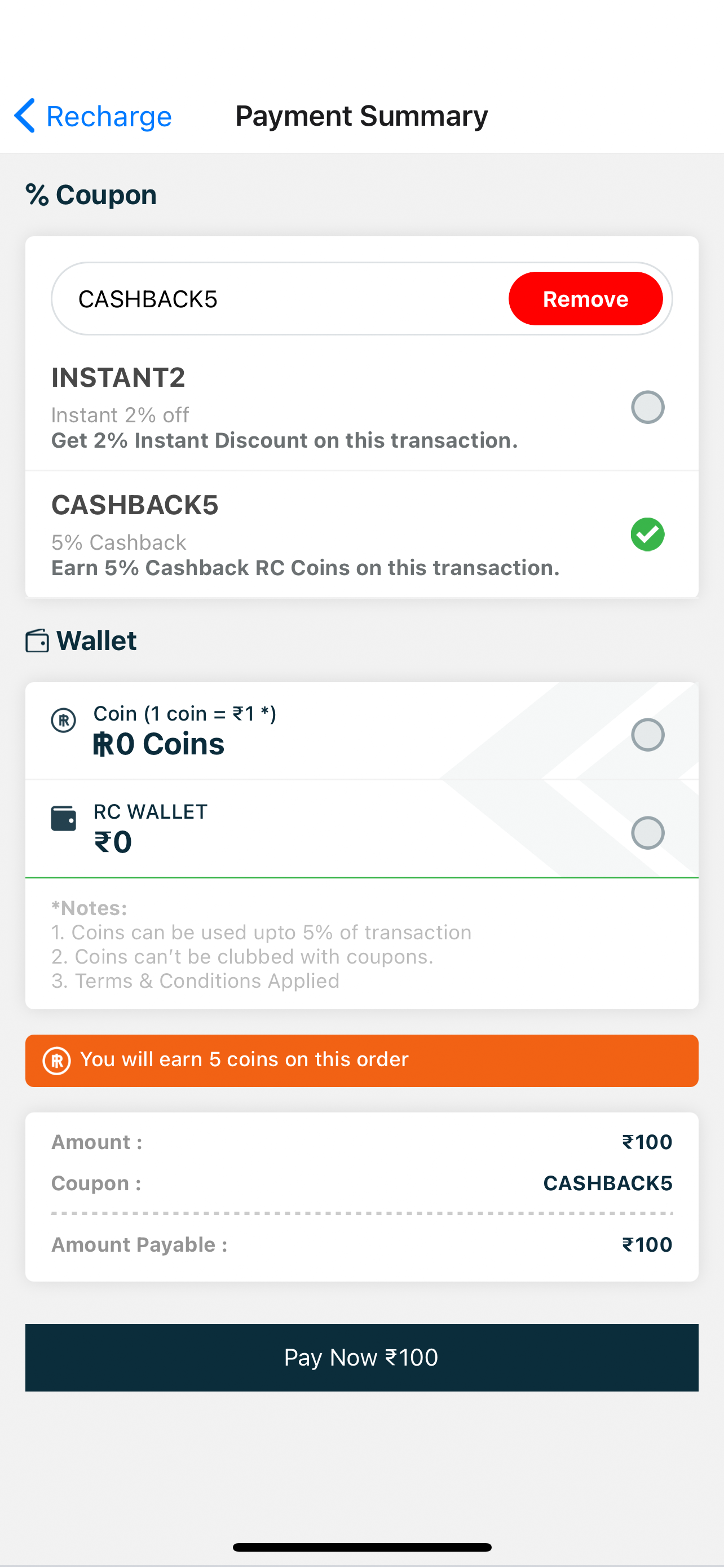Tap the INSTANT2 coupon title

(x=118, y=377)
